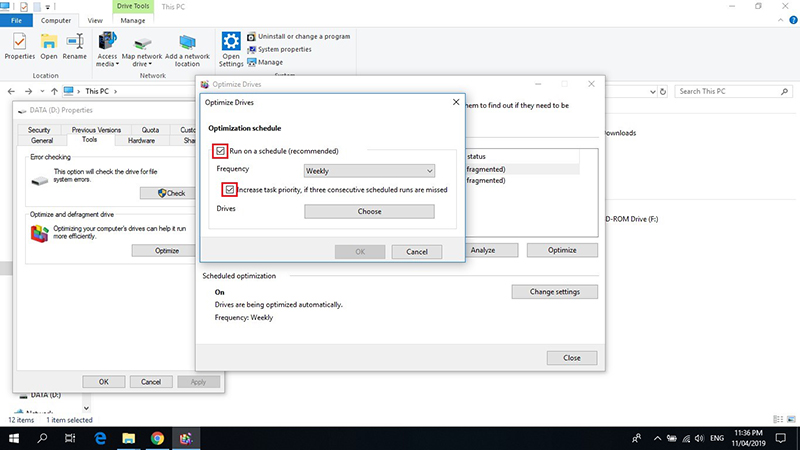Click OK in DATA Properties dialog
This screenshot has width=800, height=450.
[104, 382]
